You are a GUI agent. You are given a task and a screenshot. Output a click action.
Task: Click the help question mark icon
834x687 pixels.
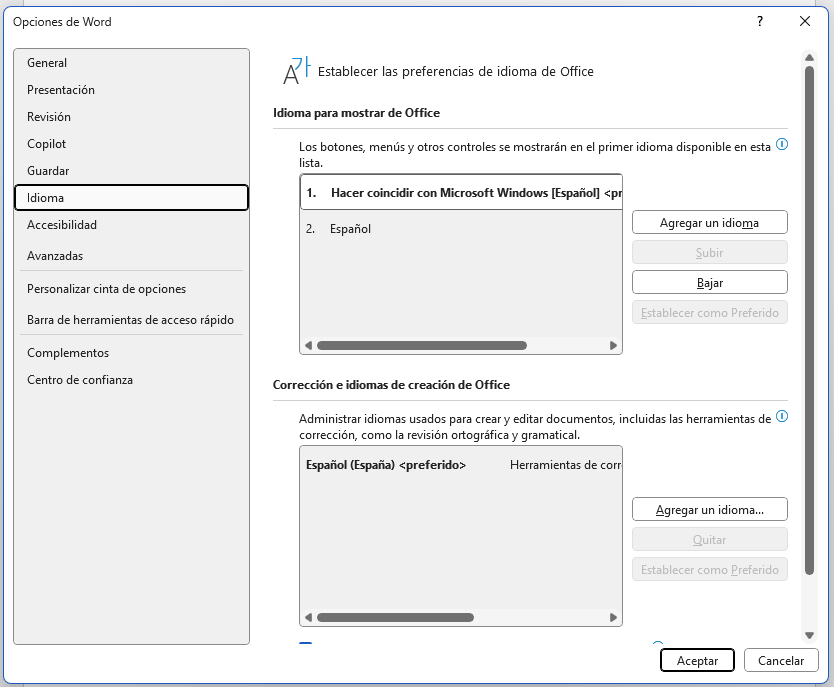tap(760, 21)
